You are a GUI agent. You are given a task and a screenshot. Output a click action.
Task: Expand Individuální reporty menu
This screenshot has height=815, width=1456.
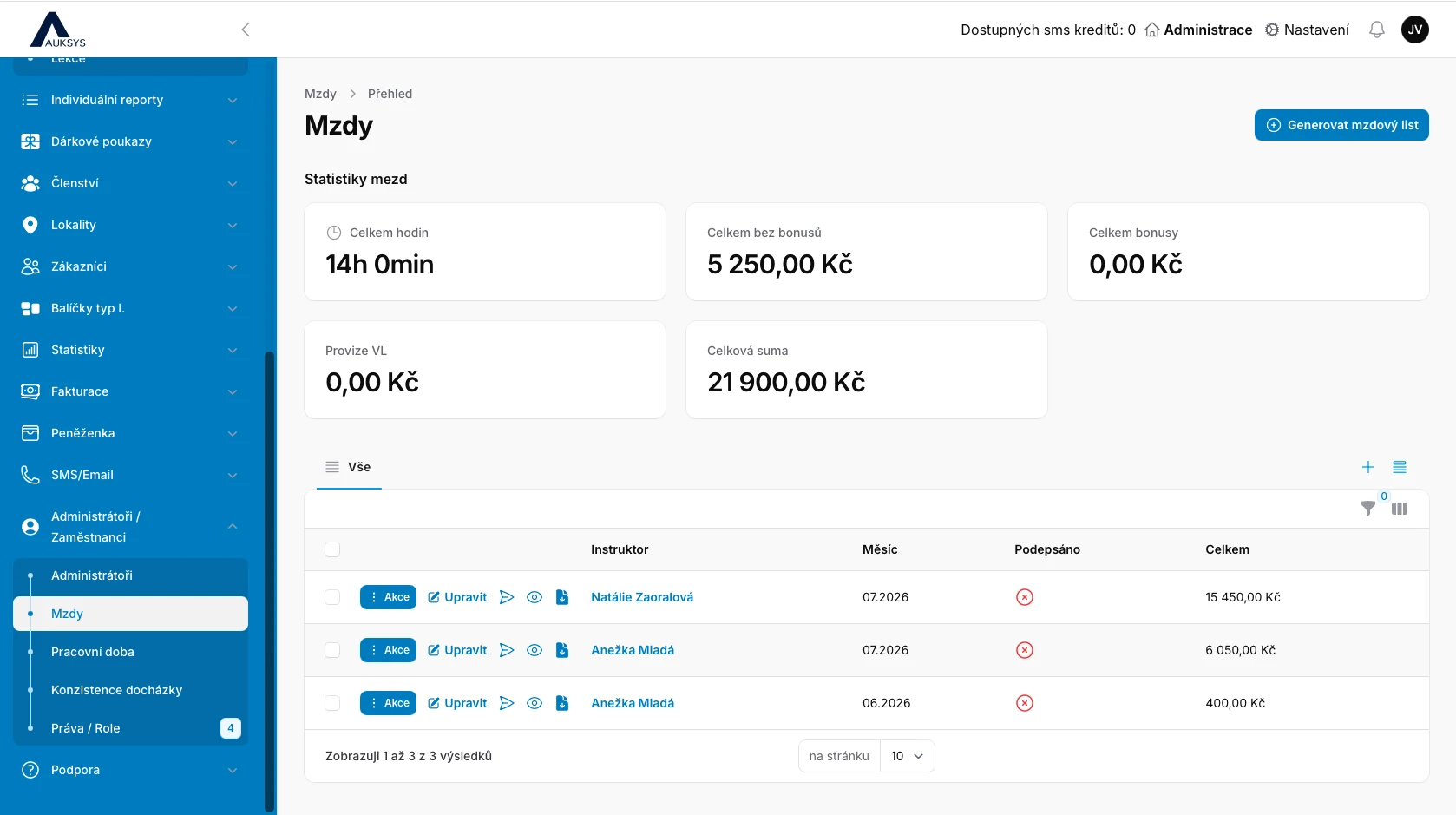coord(130,100)
